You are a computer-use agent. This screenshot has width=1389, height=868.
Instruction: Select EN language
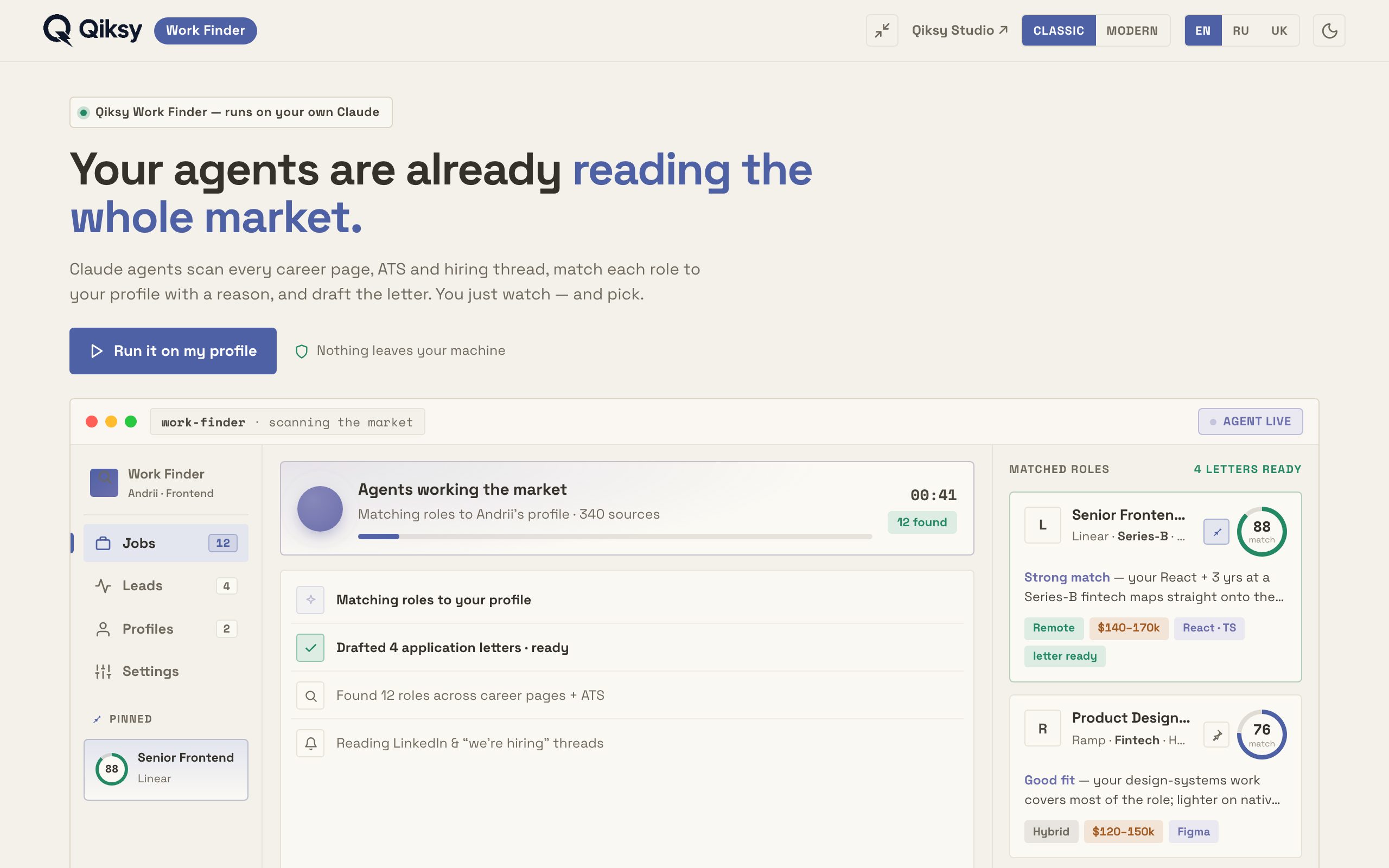click(x=1203, y=30)
